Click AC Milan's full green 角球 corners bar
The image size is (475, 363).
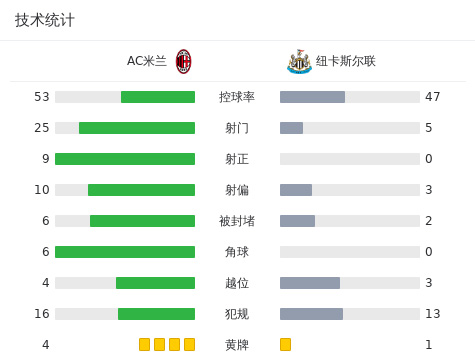125,252
